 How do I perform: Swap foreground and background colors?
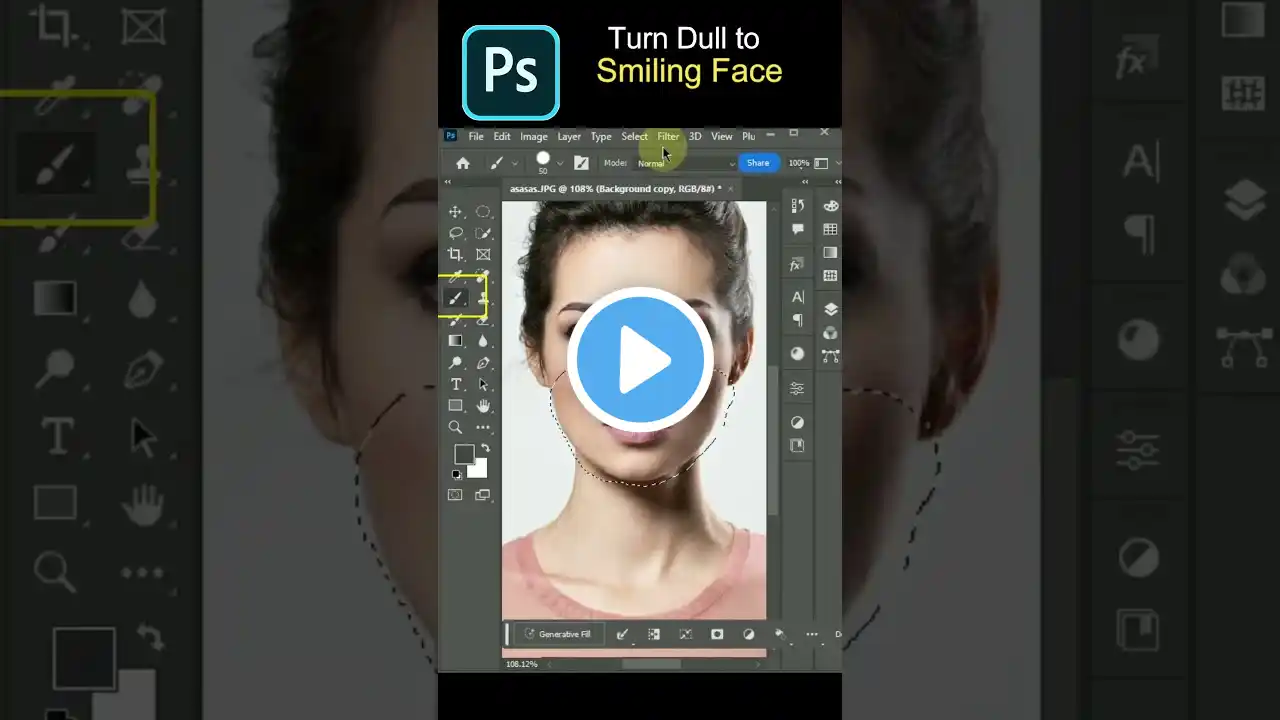tap(485, 449)
